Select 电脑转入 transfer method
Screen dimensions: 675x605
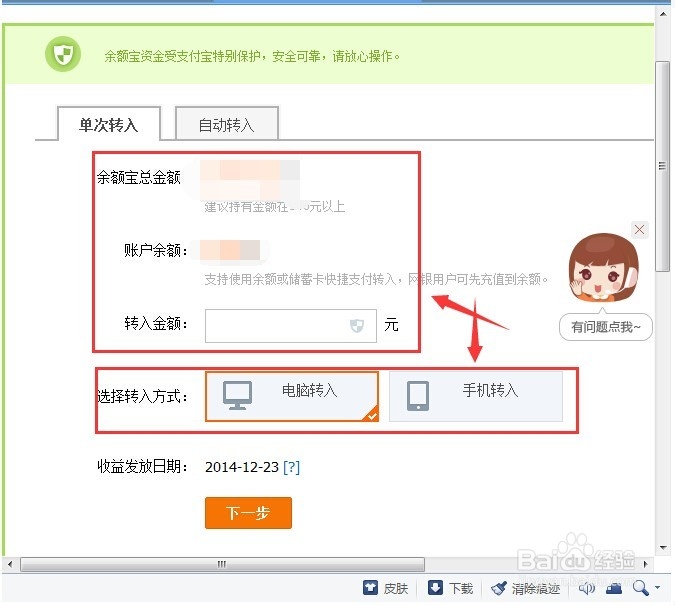point(292,396)
